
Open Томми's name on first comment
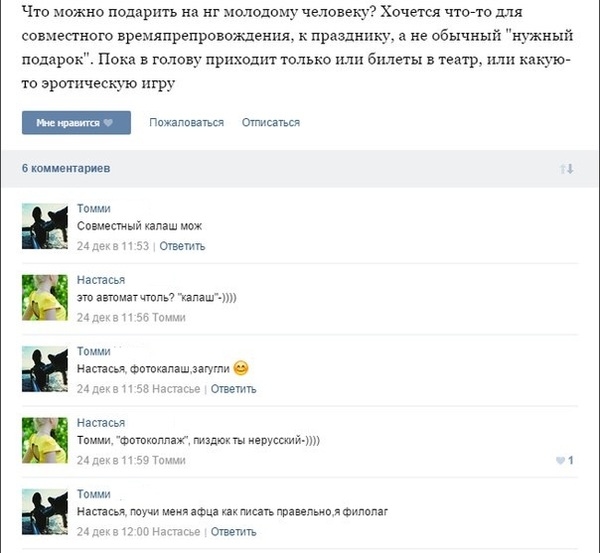tap(94, 209)
